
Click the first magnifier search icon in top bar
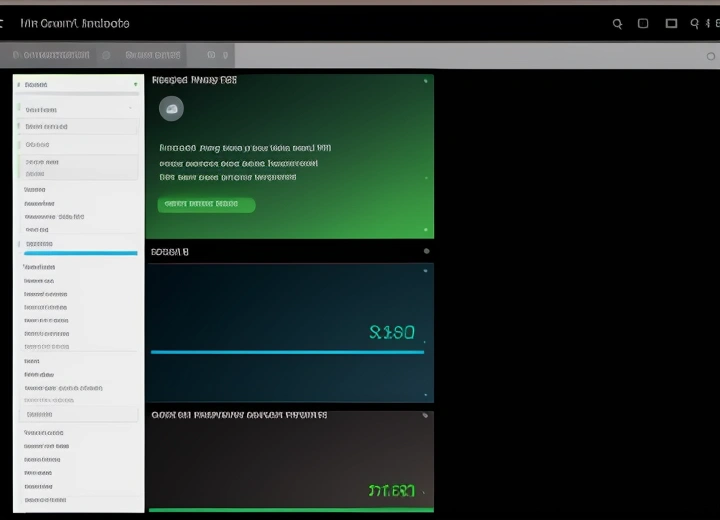pos(617,23)
